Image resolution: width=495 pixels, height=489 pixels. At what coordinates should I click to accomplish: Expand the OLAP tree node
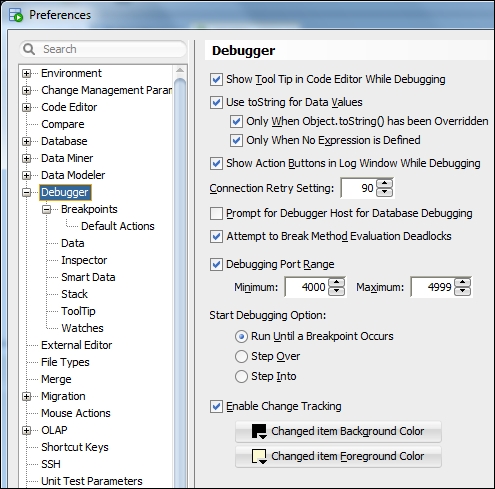coord(26,430)
